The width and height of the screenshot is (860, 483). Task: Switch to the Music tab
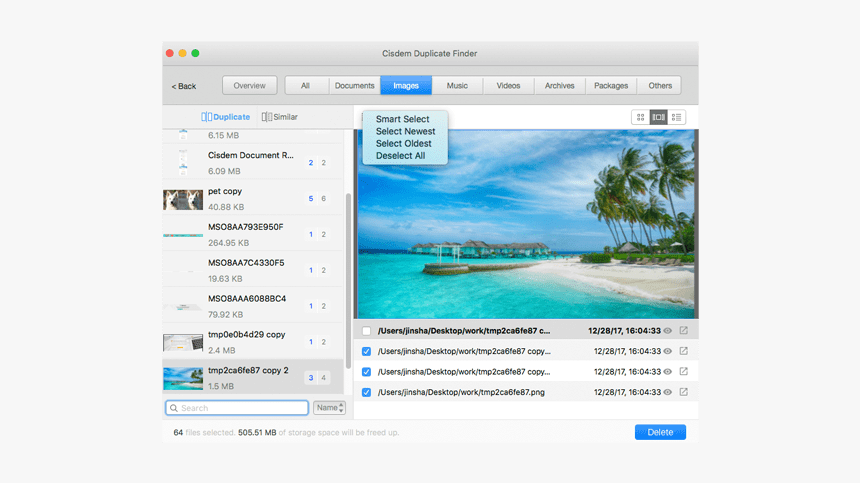[x=457, y=86]
